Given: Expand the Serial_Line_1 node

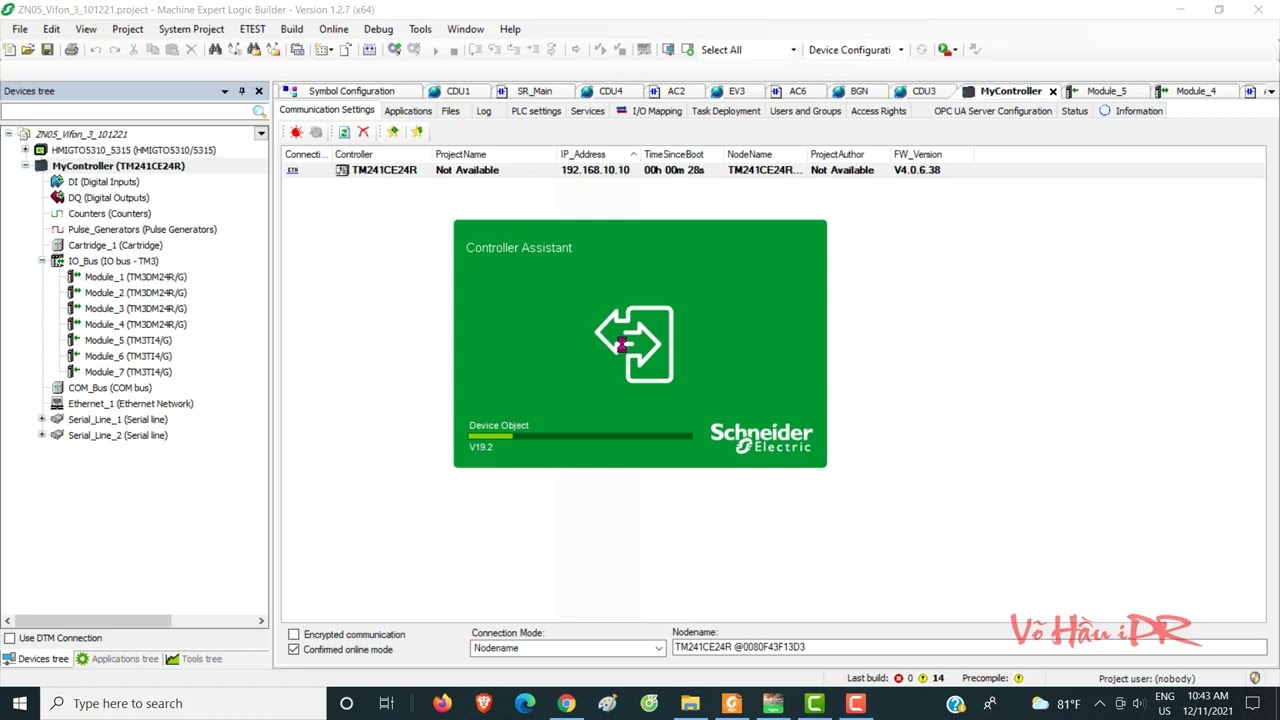Looking at the screenshot, I should point(42,419).
